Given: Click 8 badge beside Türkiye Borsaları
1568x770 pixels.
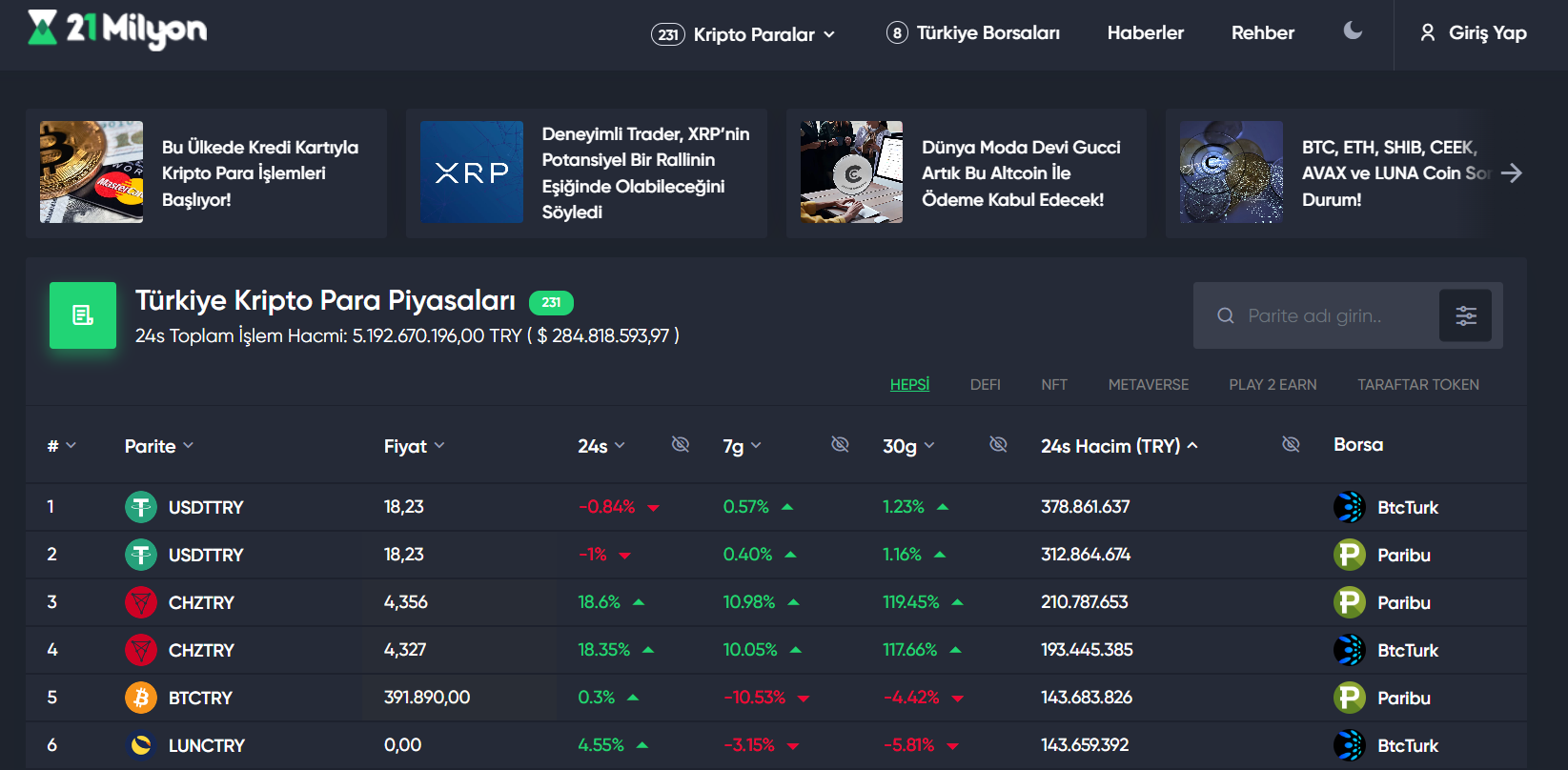Looking at the screenshot, I should pos(897,32).
